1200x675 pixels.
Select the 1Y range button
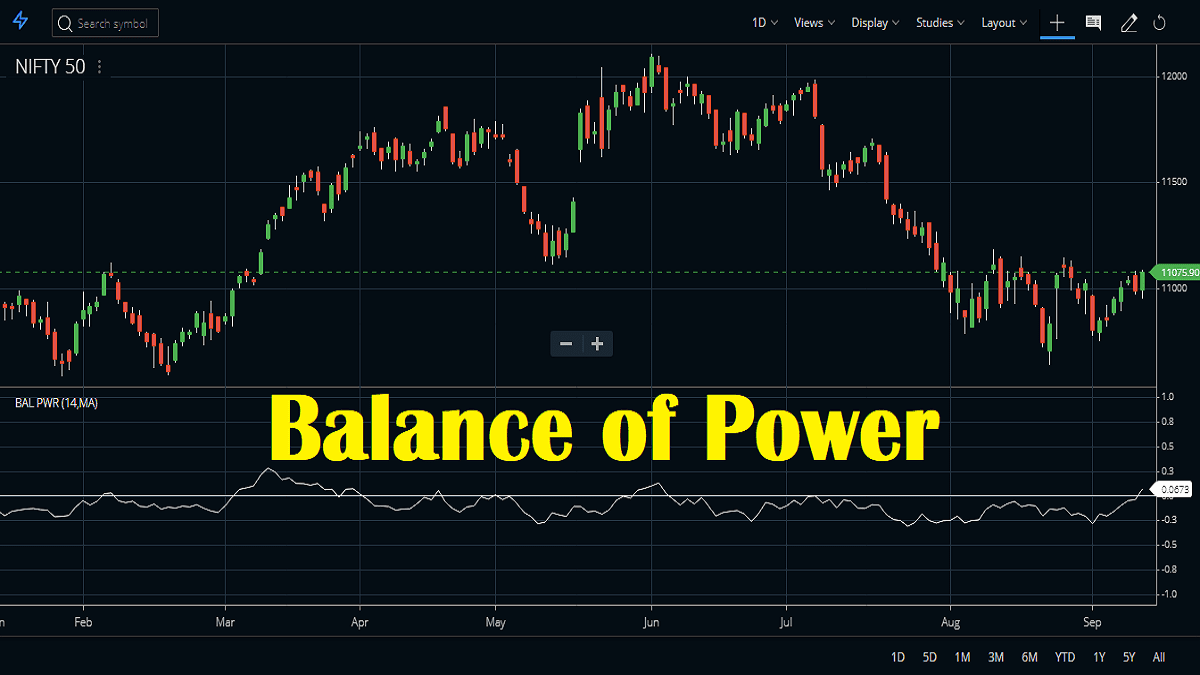pyautogui.click(x=1100, y=657)
